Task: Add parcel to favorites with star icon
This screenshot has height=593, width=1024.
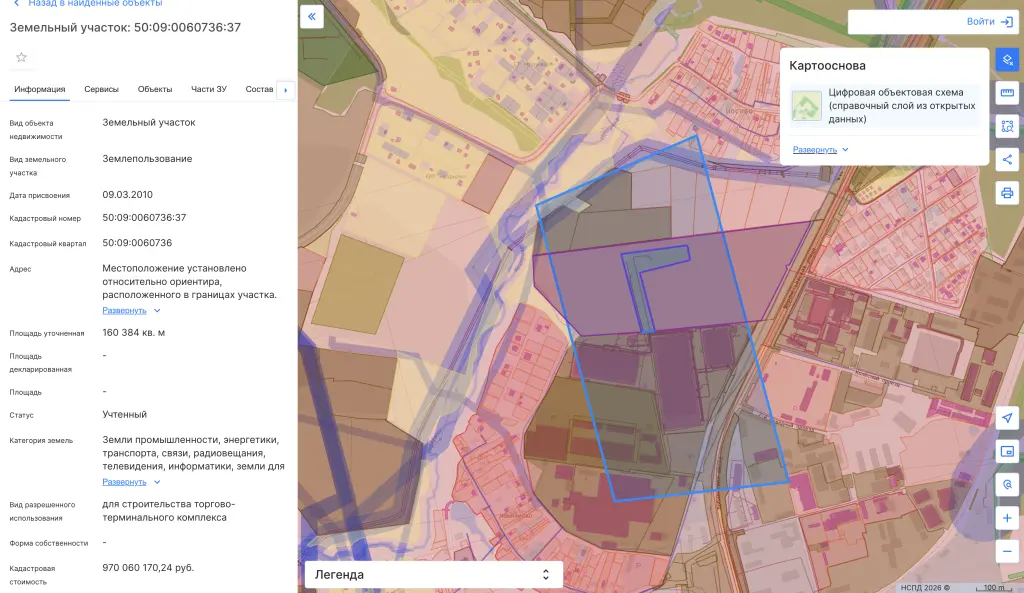Action: (22, 57)
